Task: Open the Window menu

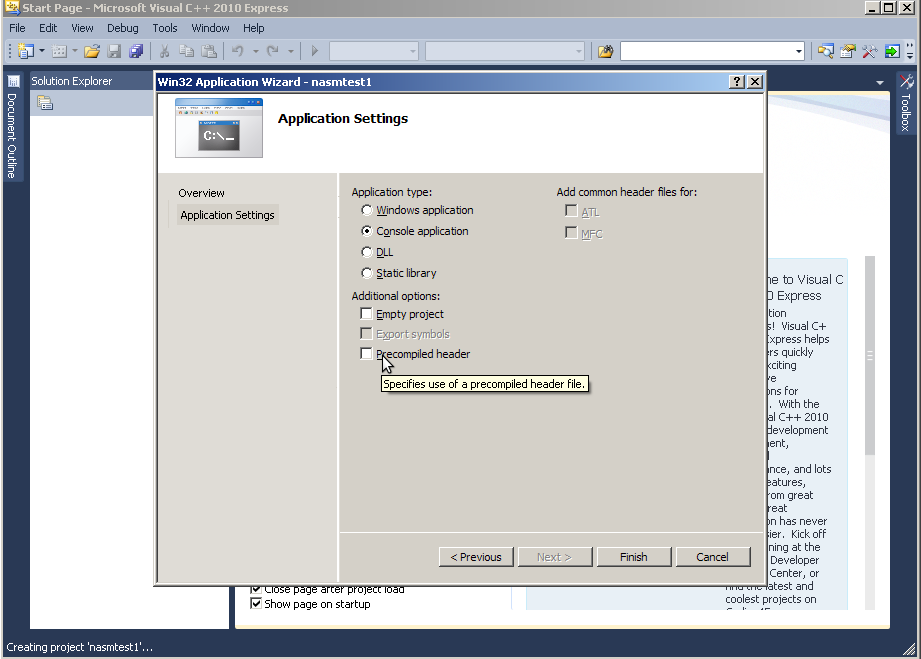Action: [210, 28]
